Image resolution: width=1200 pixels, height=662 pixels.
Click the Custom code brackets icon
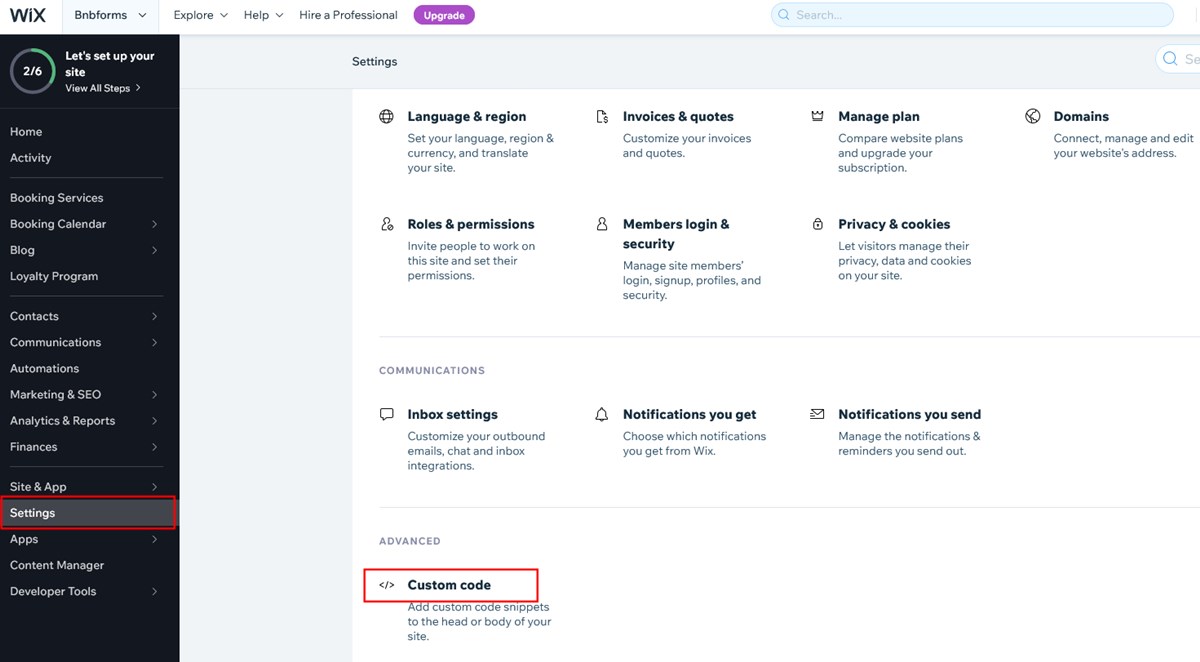(x=387, y=585)
